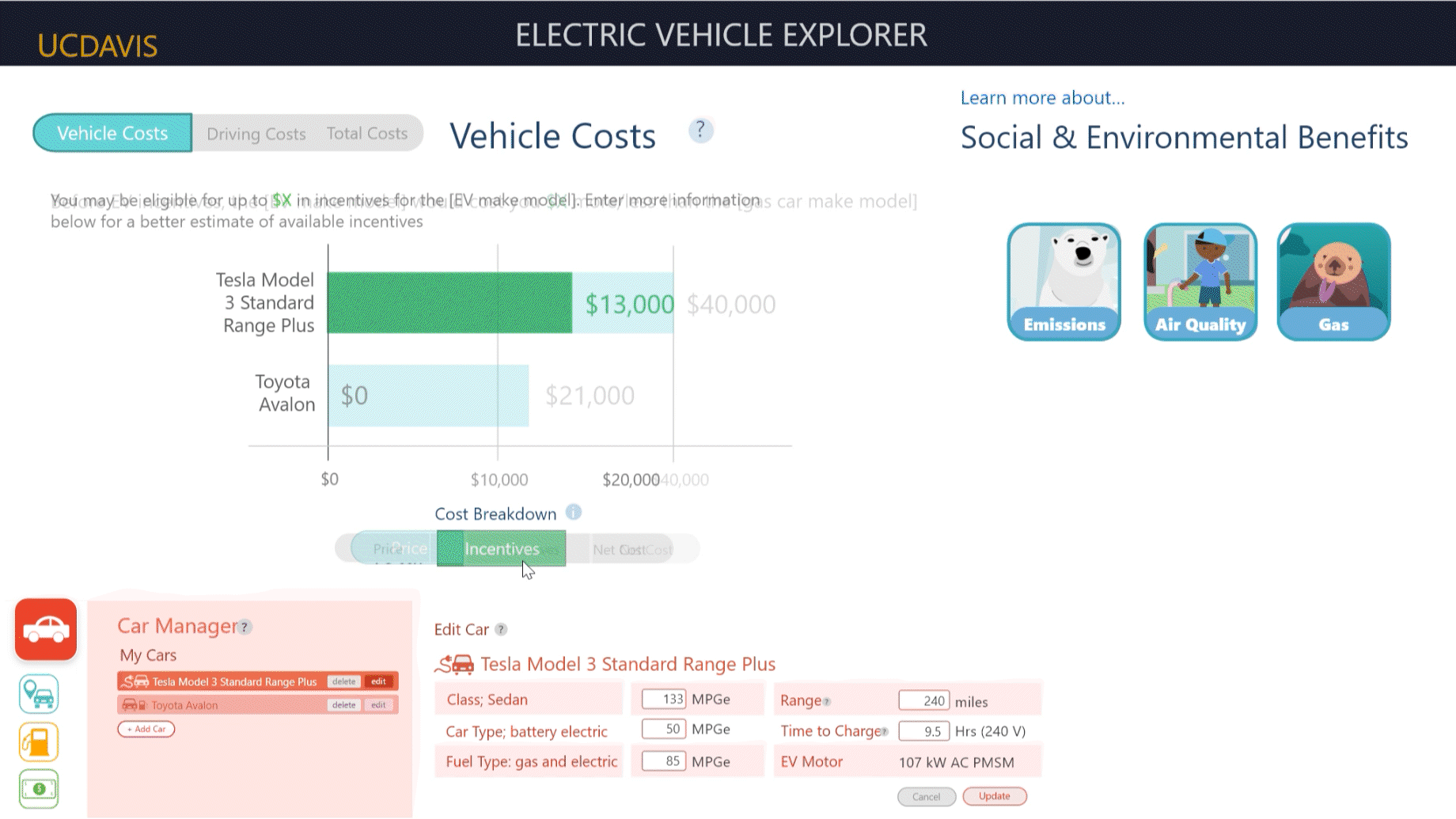Click the Add Car button
Image resolution: width=1456 pixels, height=819 pixels.
[x=146, y=729]
